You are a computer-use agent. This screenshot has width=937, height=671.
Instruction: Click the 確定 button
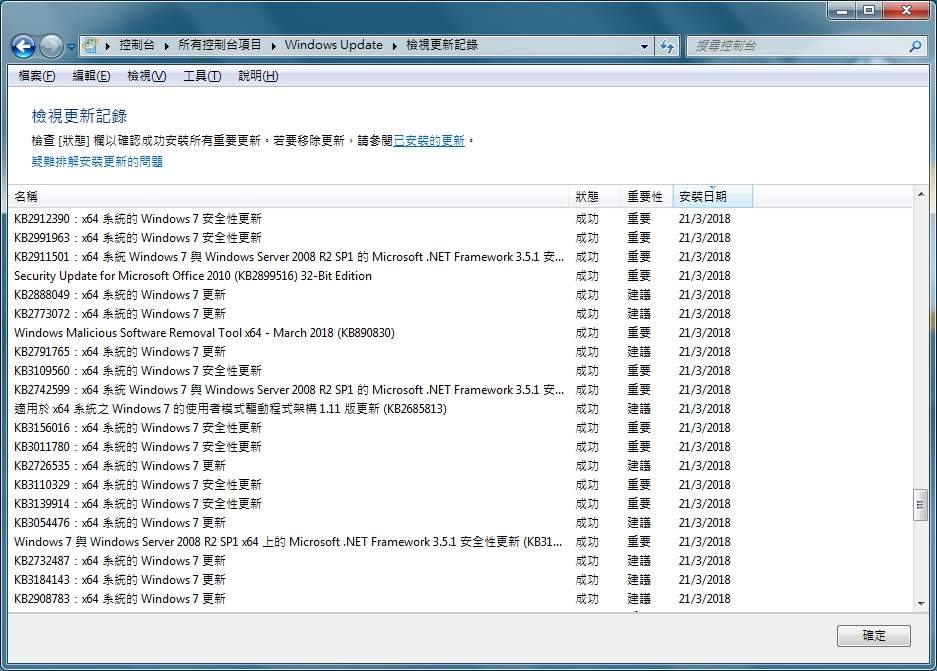(x=874, y=636)
